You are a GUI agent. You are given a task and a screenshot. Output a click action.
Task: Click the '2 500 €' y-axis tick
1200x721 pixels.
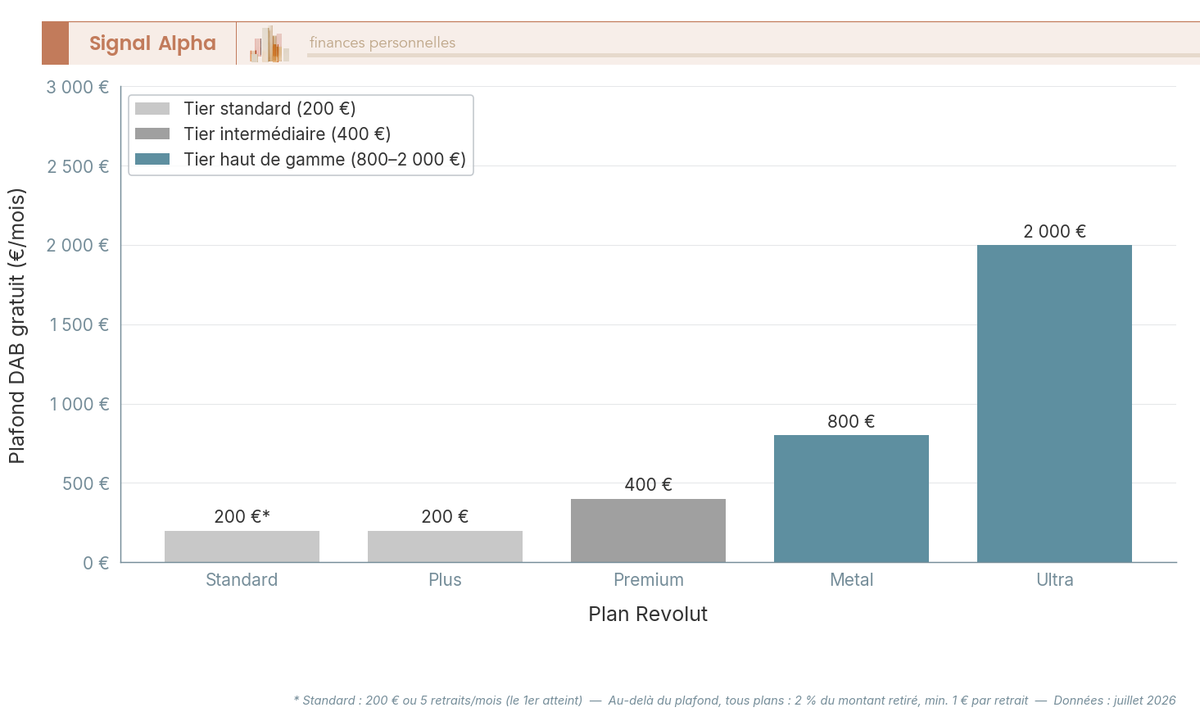78,166
